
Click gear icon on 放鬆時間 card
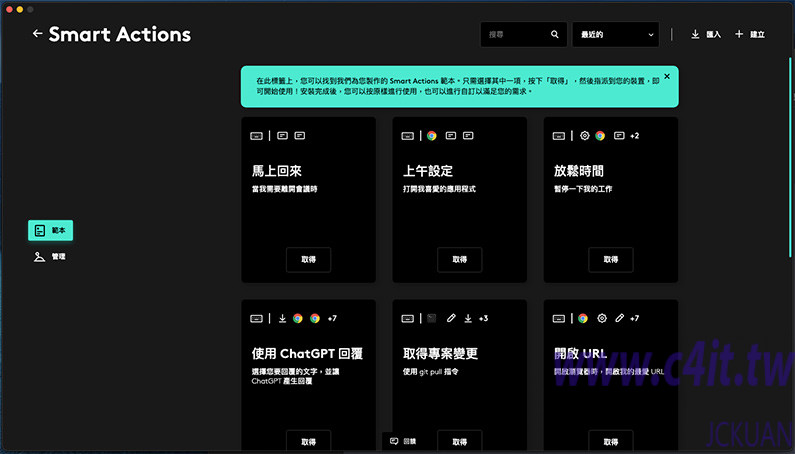[x=585, y=135]
